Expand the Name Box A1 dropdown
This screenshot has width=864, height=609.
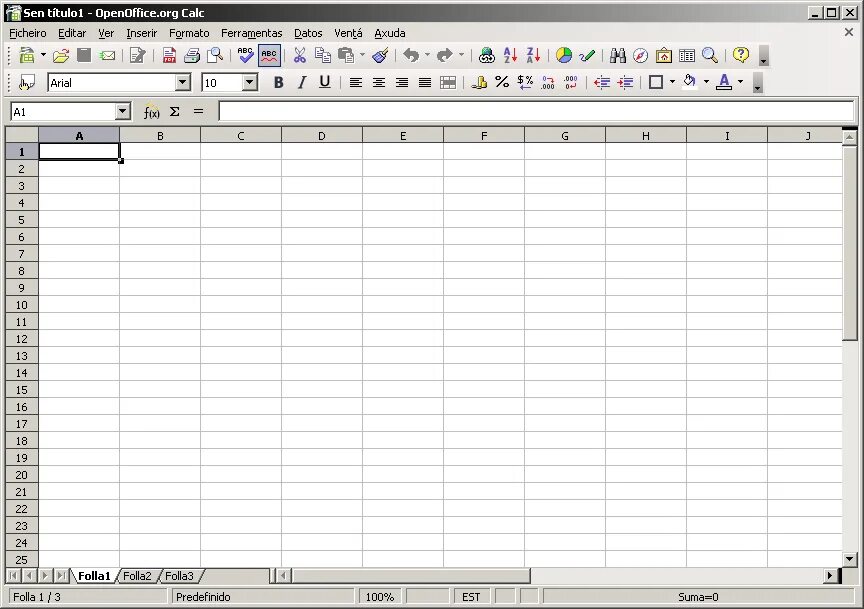click(x=122, y=112)
